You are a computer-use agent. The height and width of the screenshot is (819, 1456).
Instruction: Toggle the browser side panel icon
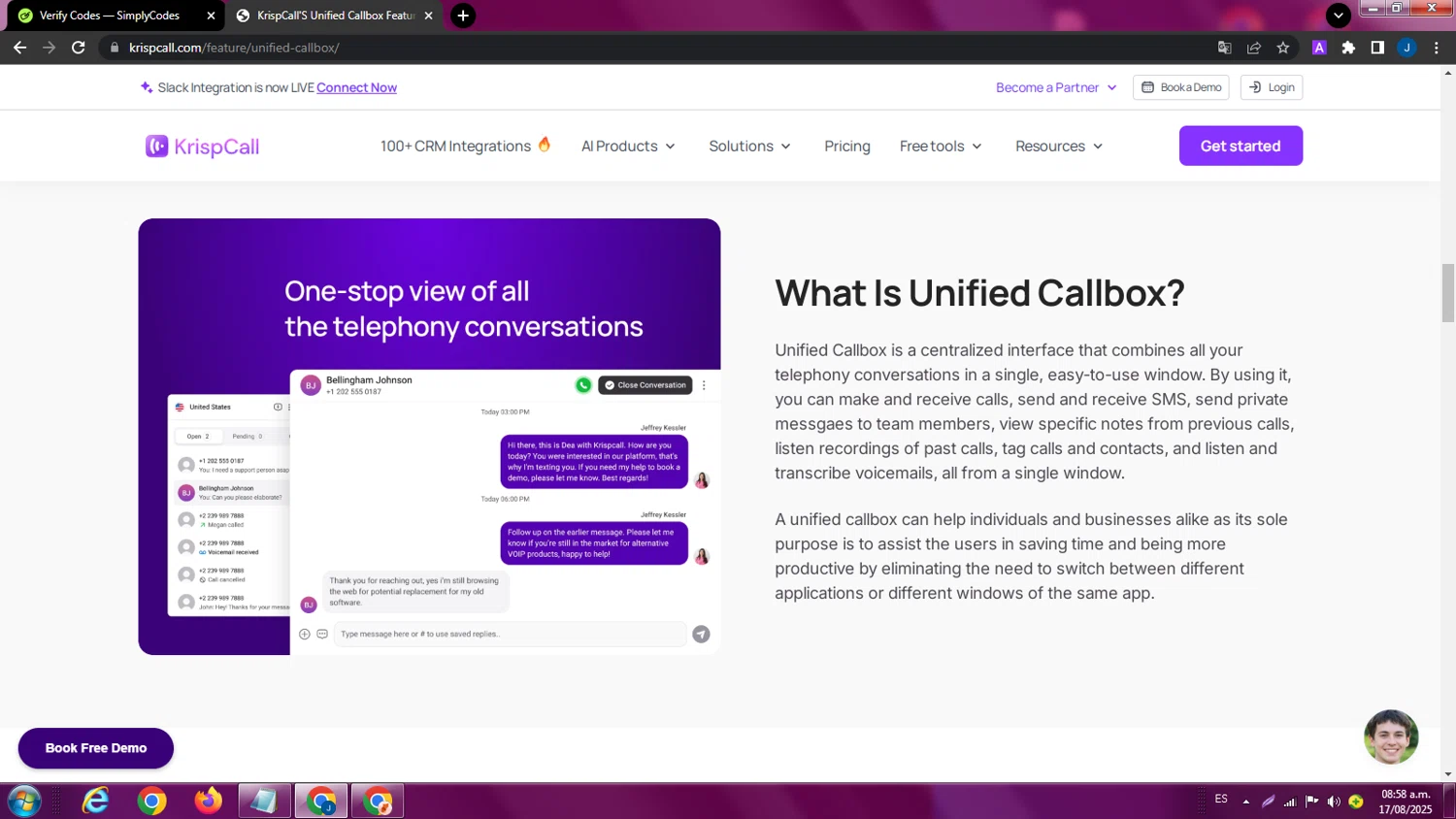1377,48
